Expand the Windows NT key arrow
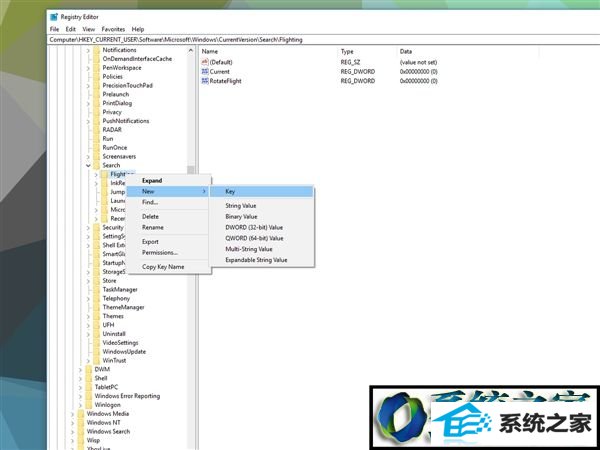Viewport: 600px width, 450px height. tap(72, 423)
